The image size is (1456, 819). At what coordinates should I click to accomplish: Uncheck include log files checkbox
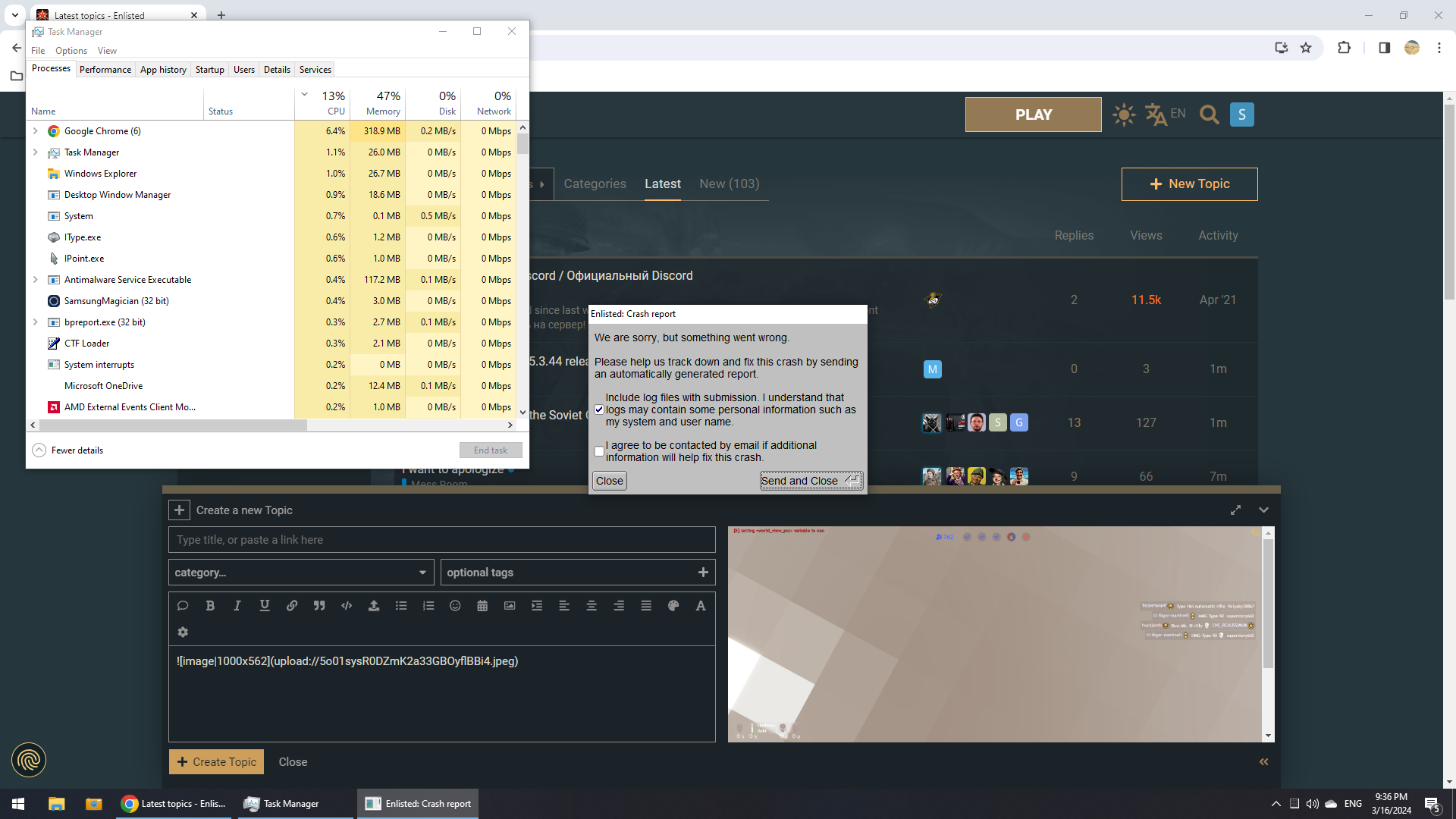coord(599,410)
